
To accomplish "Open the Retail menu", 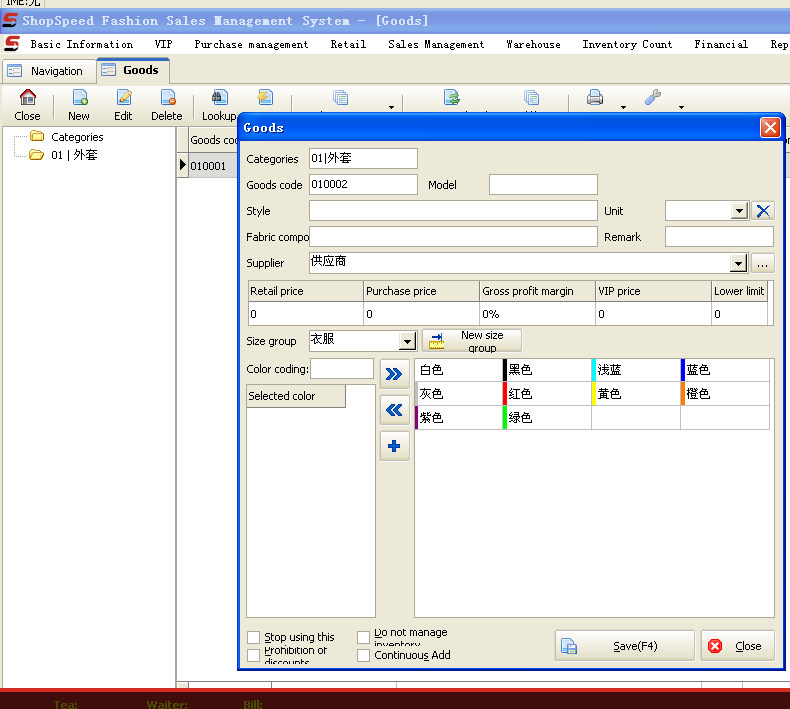I will click(x=348, y=44).
